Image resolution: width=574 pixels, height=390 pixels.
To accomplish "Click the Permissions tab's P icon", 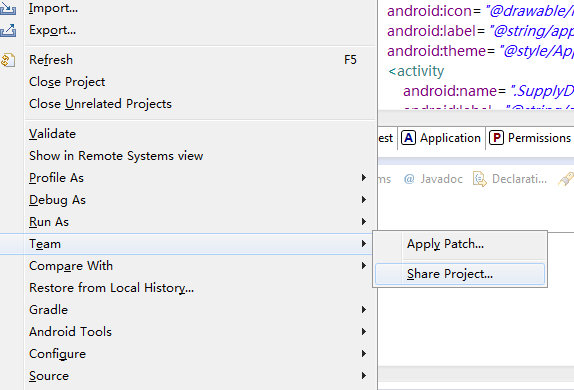I will point(496,138).
